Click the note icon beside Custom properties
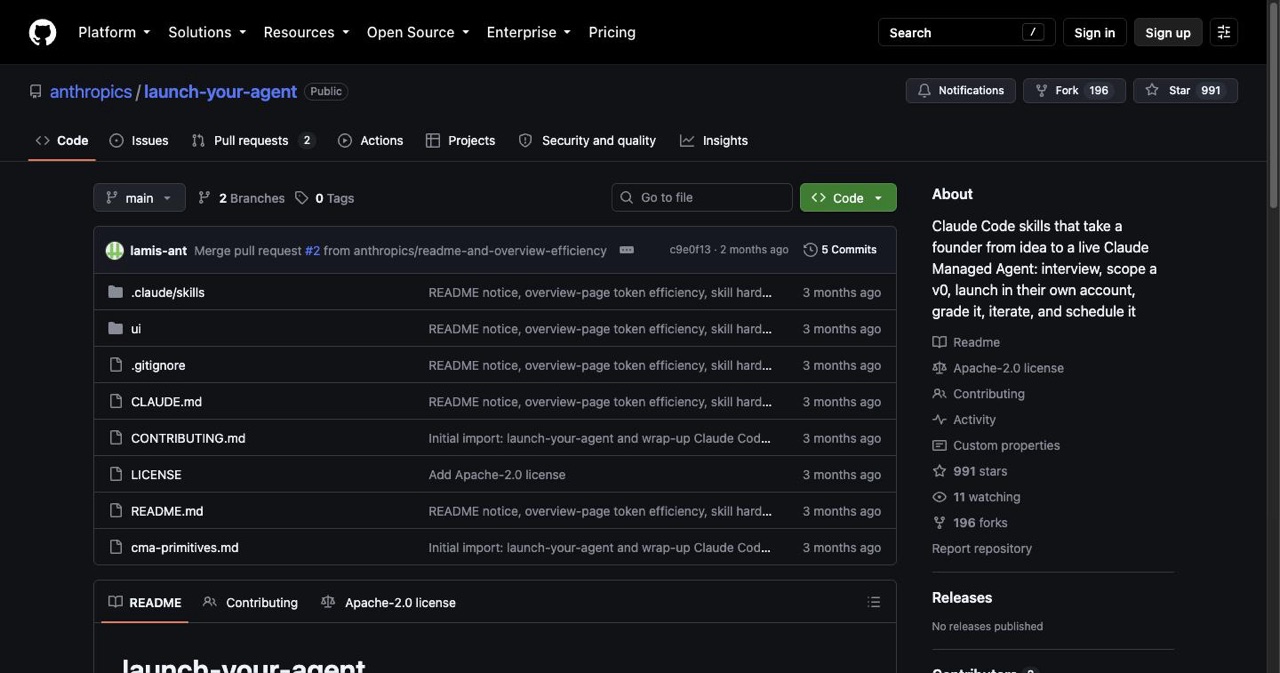 point(939,446)
